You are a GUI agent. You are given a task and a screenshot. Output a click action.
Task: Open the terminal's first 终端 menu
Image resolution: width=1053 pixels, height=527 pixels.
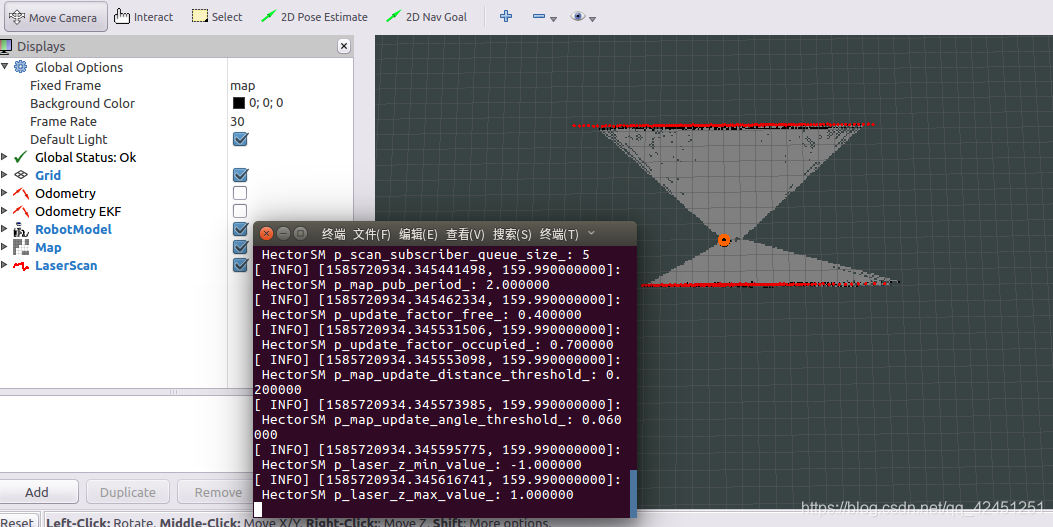[x=334, y=234]
